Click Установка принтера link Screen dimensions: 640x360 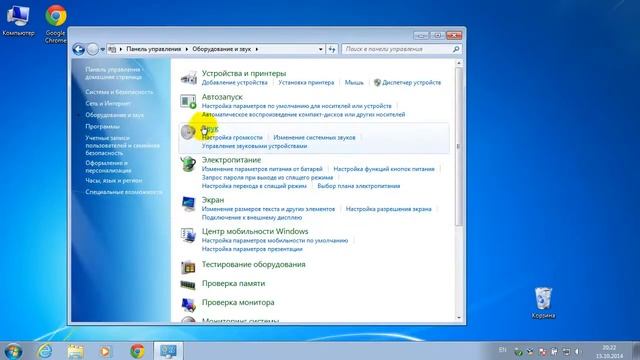point(306,82)
